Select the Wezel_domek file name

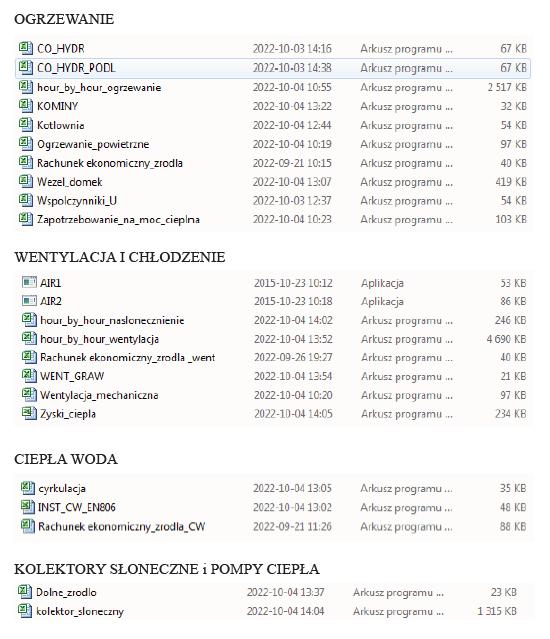coord(70,182)
